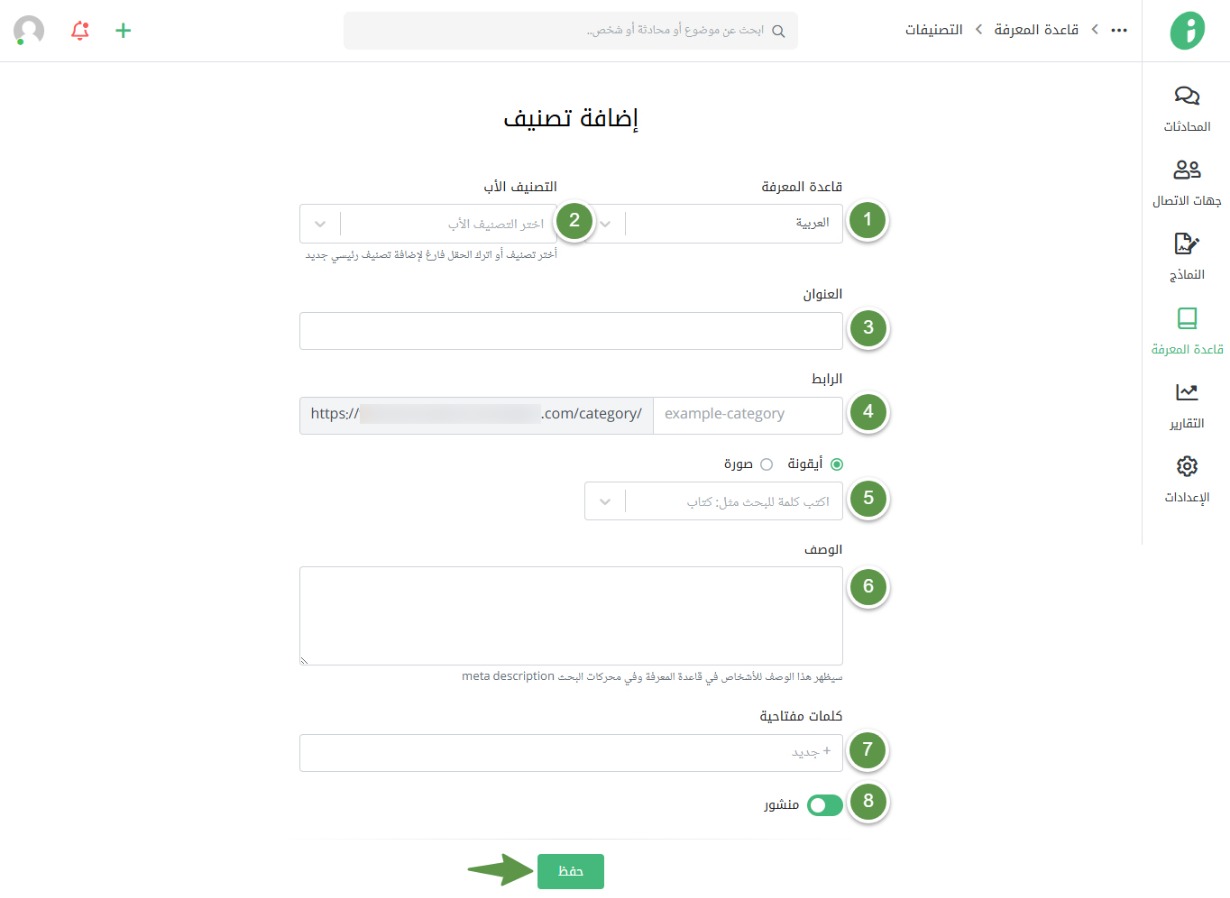Open the Reports (التقارير) chart icon
This screenshot has height=898, width=1230.
[x=1186, y=393]
